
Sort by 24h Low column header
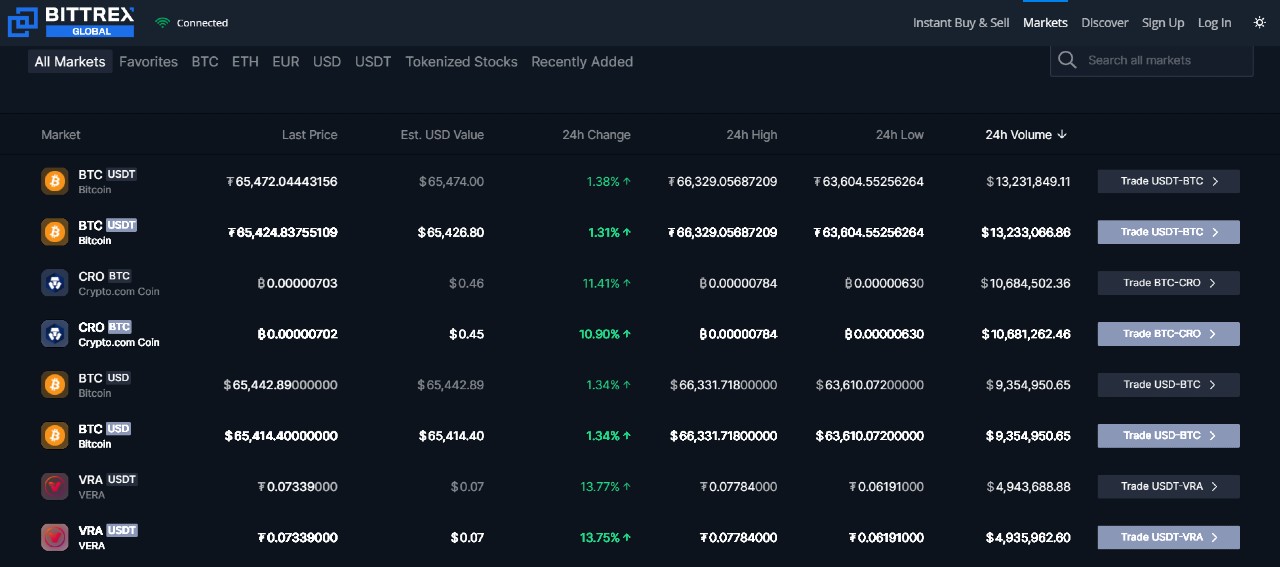click(x=900, y=134)
